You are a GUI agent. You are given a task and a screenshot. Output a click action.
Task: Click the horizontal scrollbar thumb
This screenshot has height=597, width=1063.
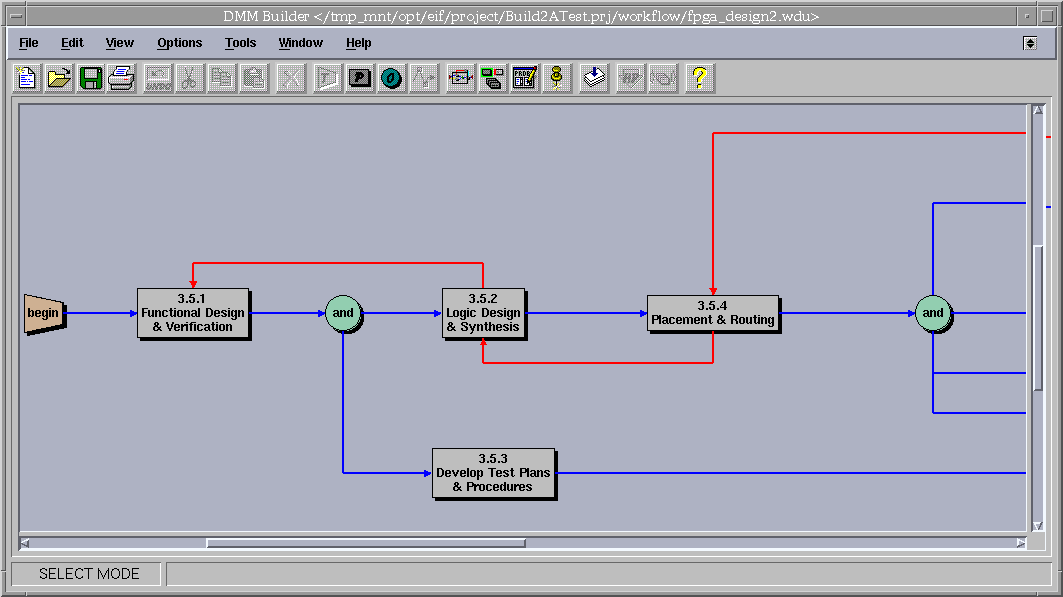click(x=365, y=543)
